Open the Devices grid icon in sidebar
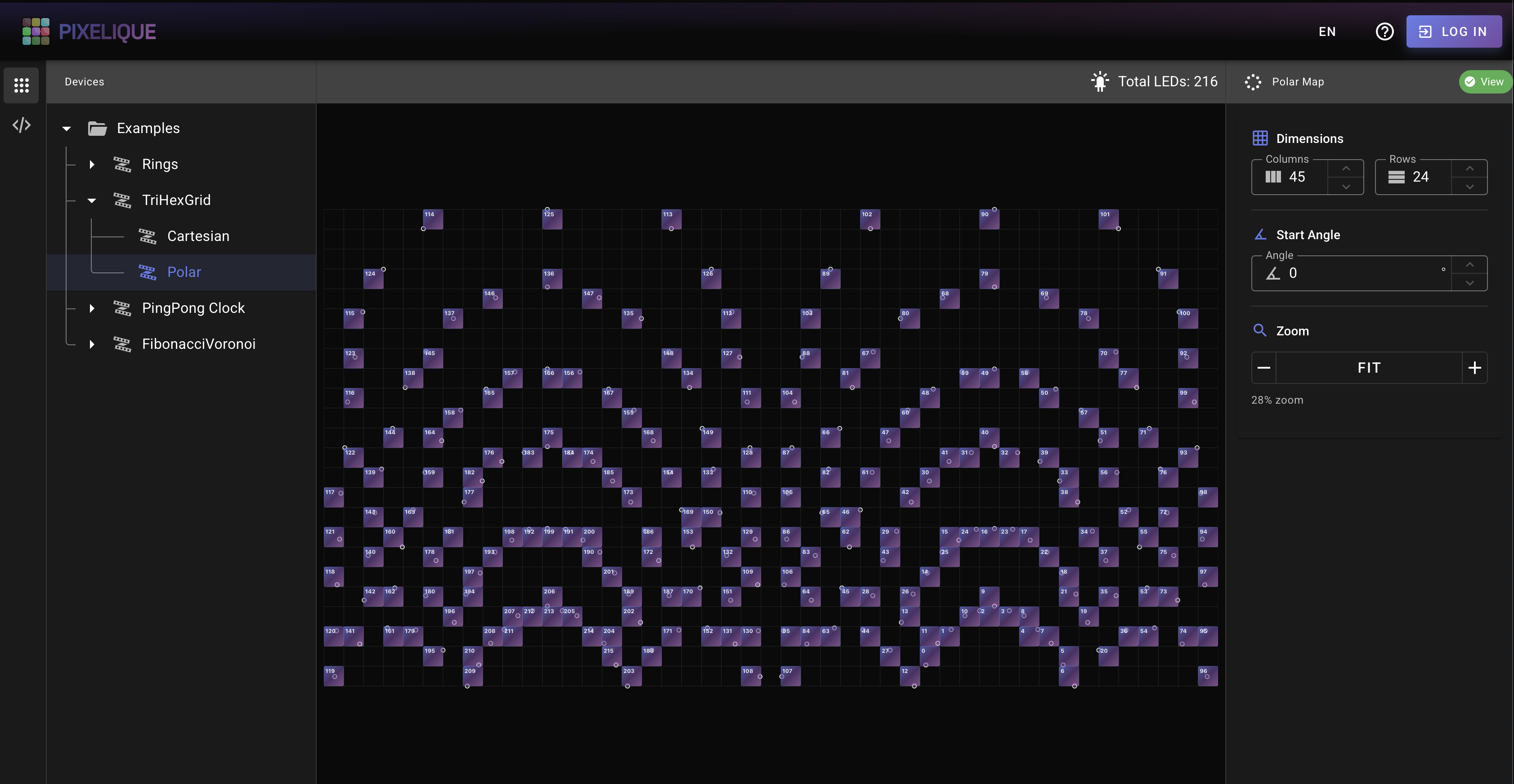 coord(21,85)
